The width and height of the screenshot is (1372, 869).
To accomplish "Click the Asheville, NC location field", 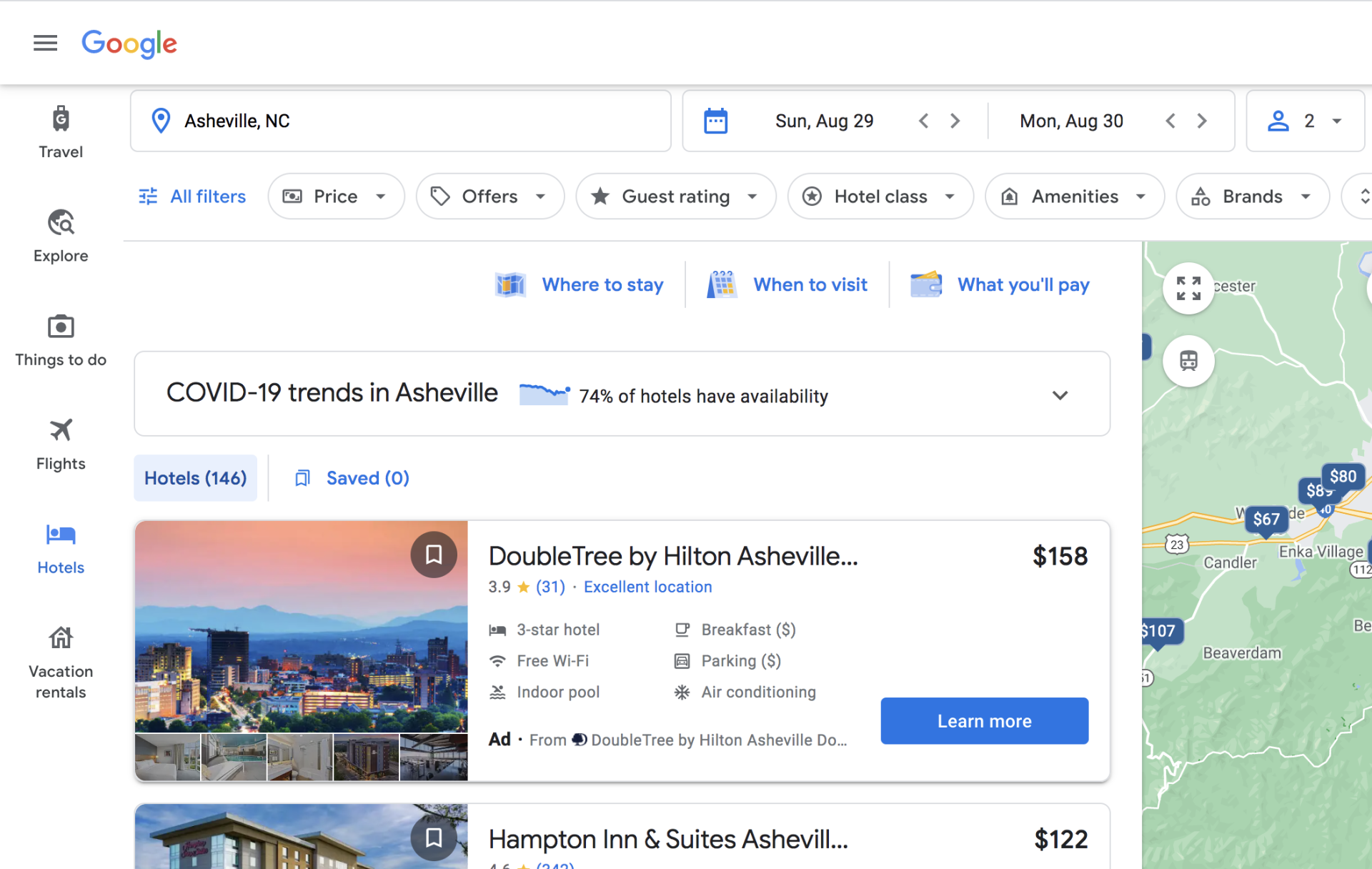I will click(400, 121).
